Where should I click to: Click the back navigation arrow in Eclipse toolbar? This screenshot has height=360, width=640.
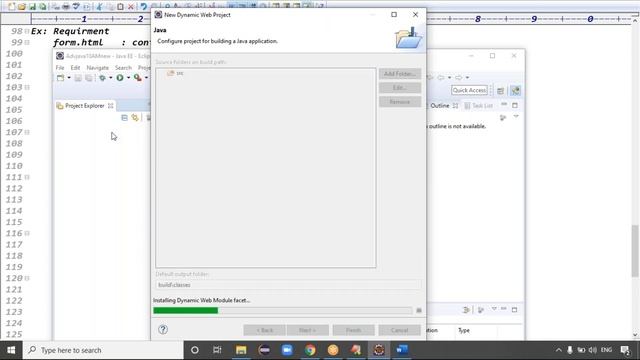pyautogui.click(x=441, y=78)
